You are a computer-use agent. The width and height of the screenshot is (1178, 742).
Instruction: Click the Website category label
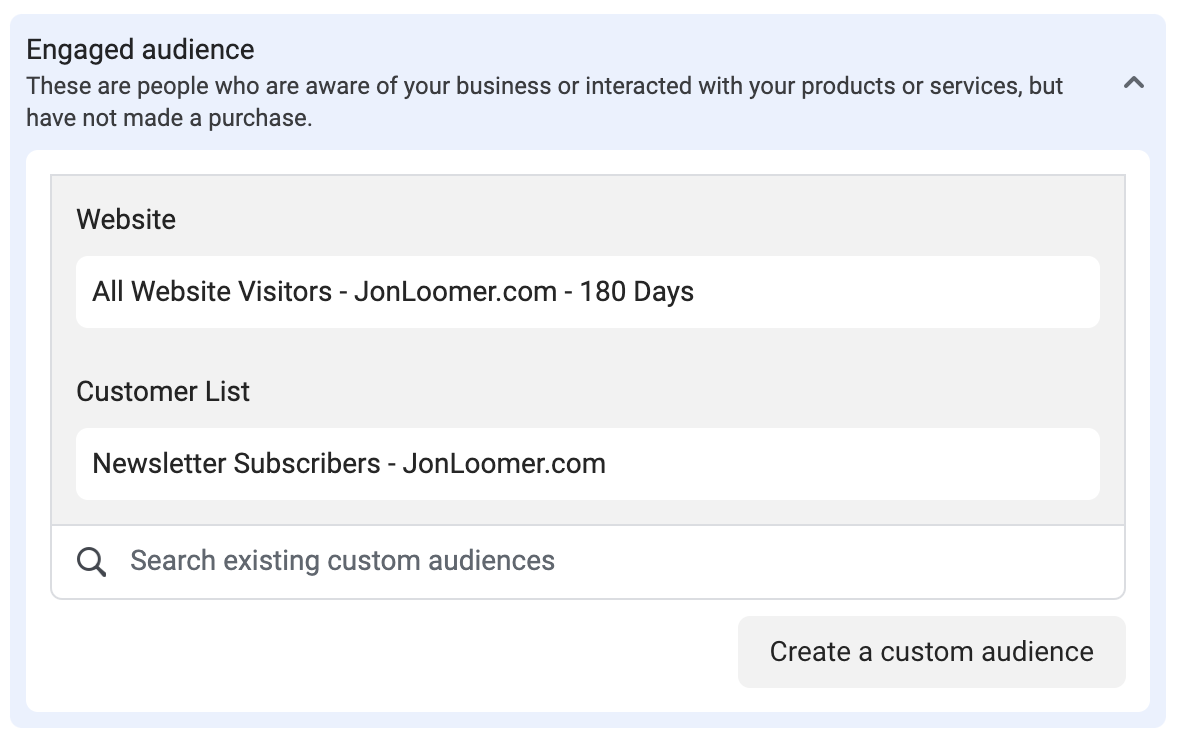[126, 219]
